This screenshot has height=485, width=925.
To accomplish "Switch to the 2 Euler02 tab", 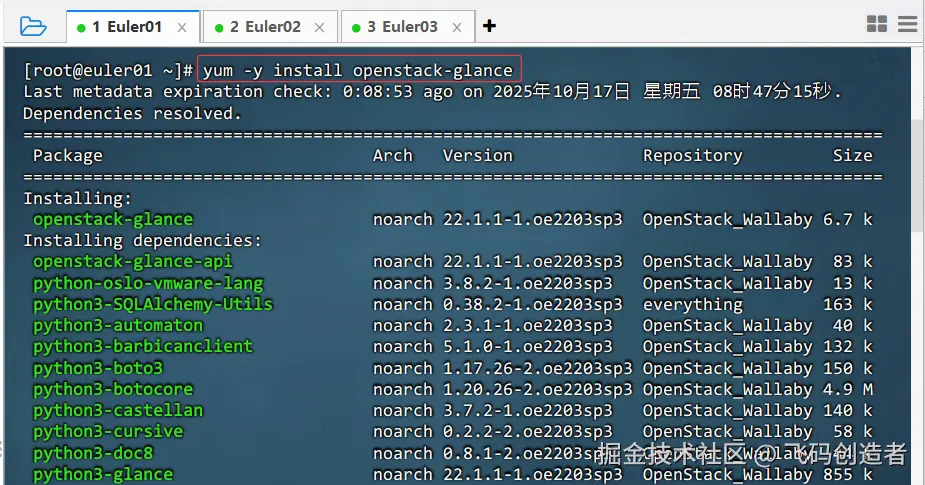I will [270, 27].
